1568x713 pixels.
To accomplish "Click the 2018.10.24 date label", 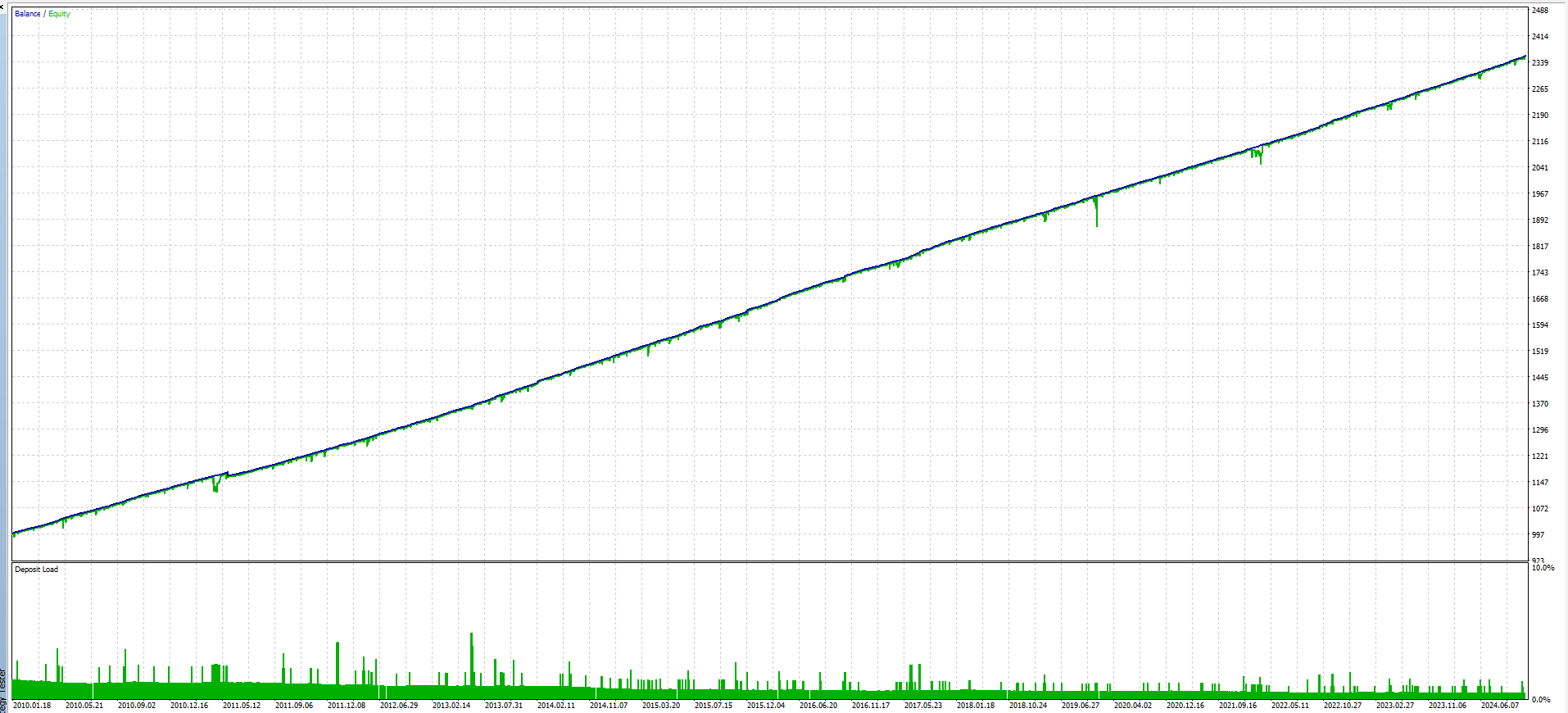I will (1028, 706).
